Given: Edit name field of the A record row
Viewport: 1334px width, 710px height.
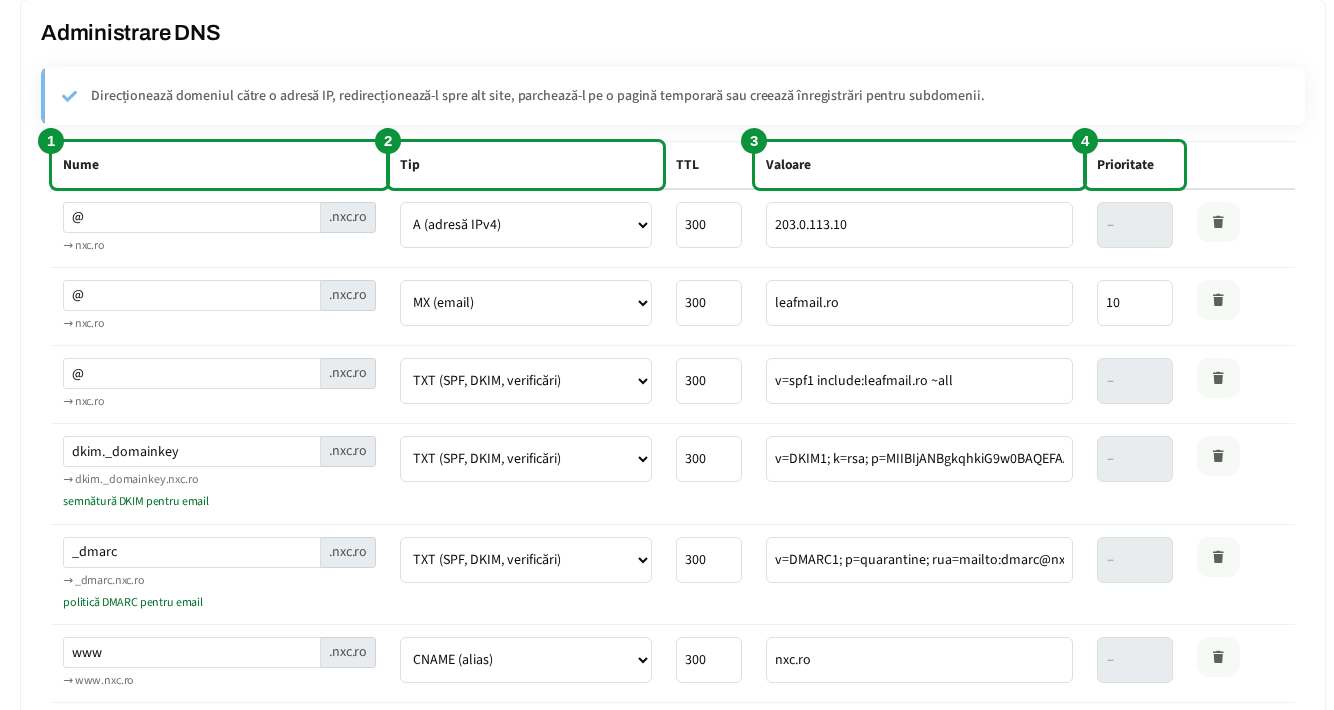Looking at the screenshot, I should point(192,217).
